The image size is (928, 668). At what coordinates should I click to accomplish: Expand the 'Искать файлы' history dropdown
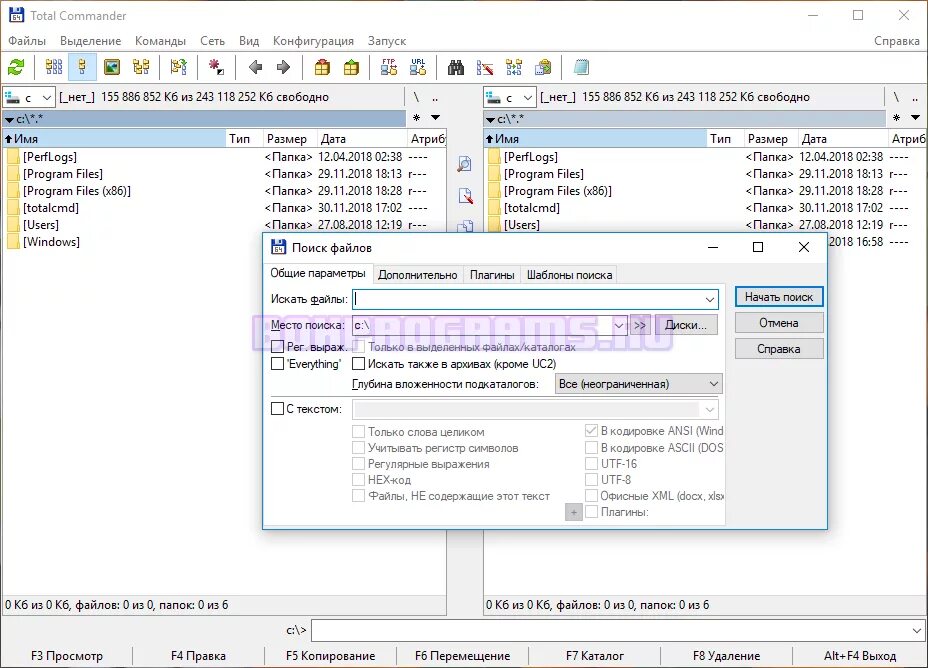[x=710, y=299]
